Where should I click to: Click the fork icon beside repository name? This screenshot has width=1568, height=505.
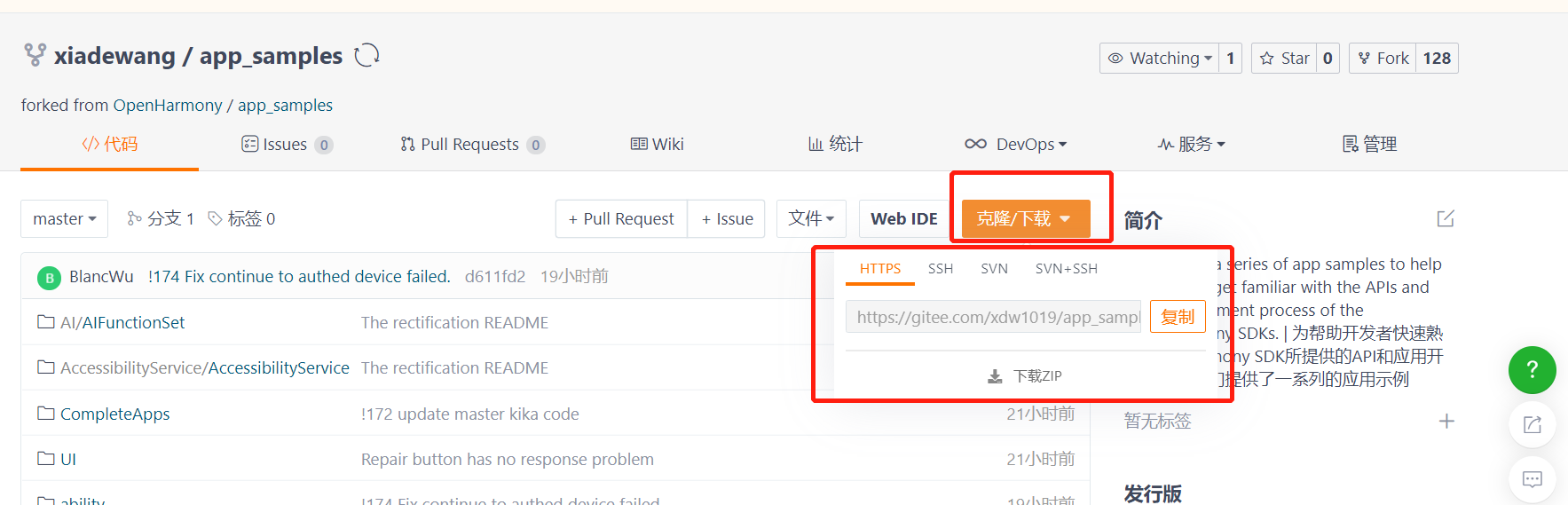point(35,55)
